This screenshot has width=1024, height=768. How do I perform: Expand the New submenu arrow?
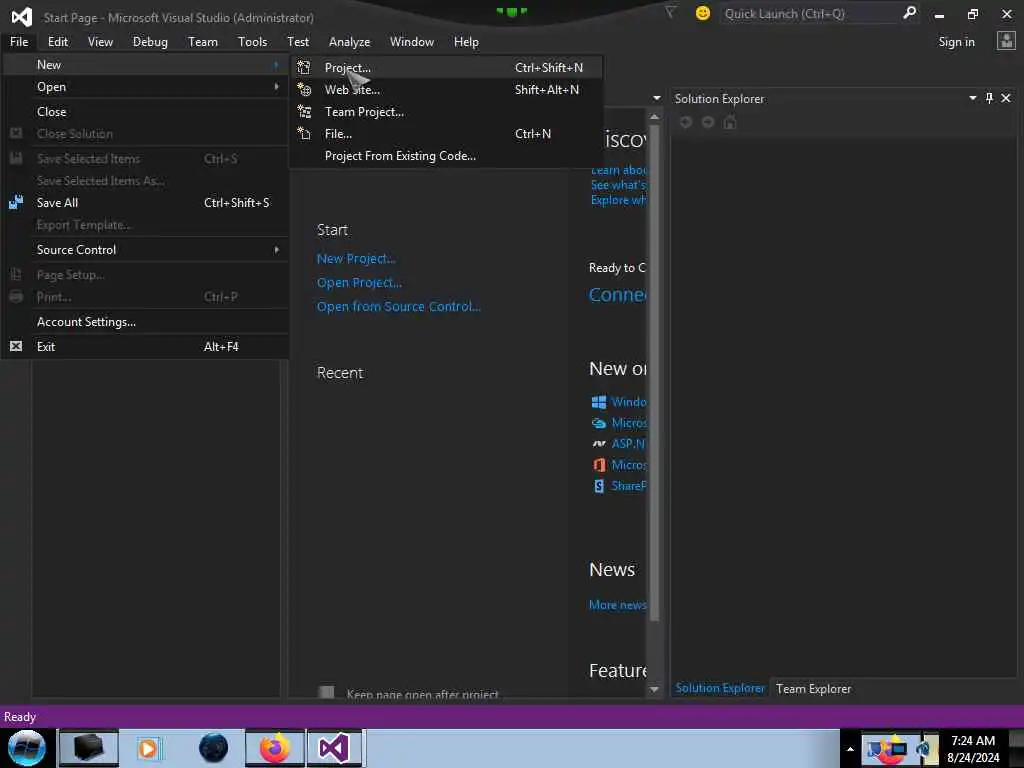[x=277, y=65]
